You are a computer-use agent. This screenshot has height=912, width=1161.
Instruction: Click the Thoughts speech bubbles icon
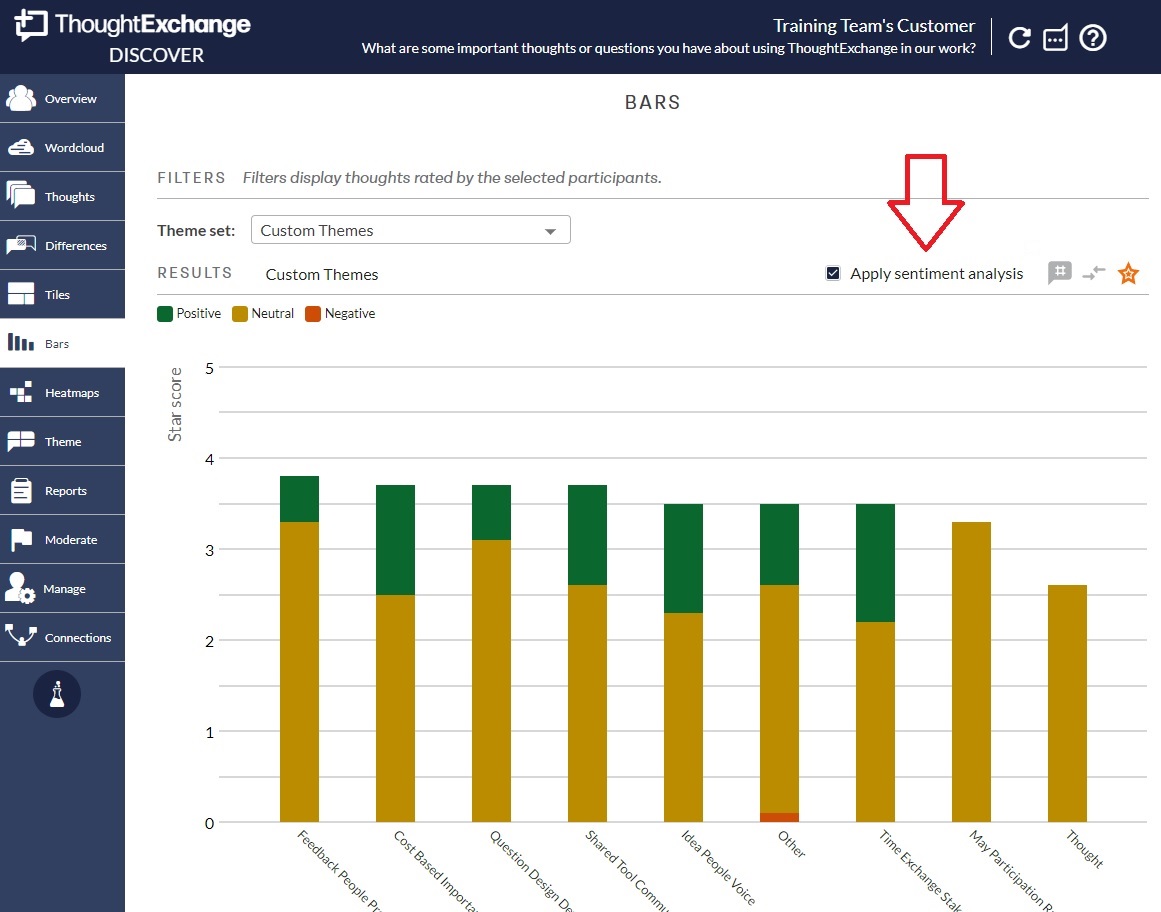tap(21, 195)
